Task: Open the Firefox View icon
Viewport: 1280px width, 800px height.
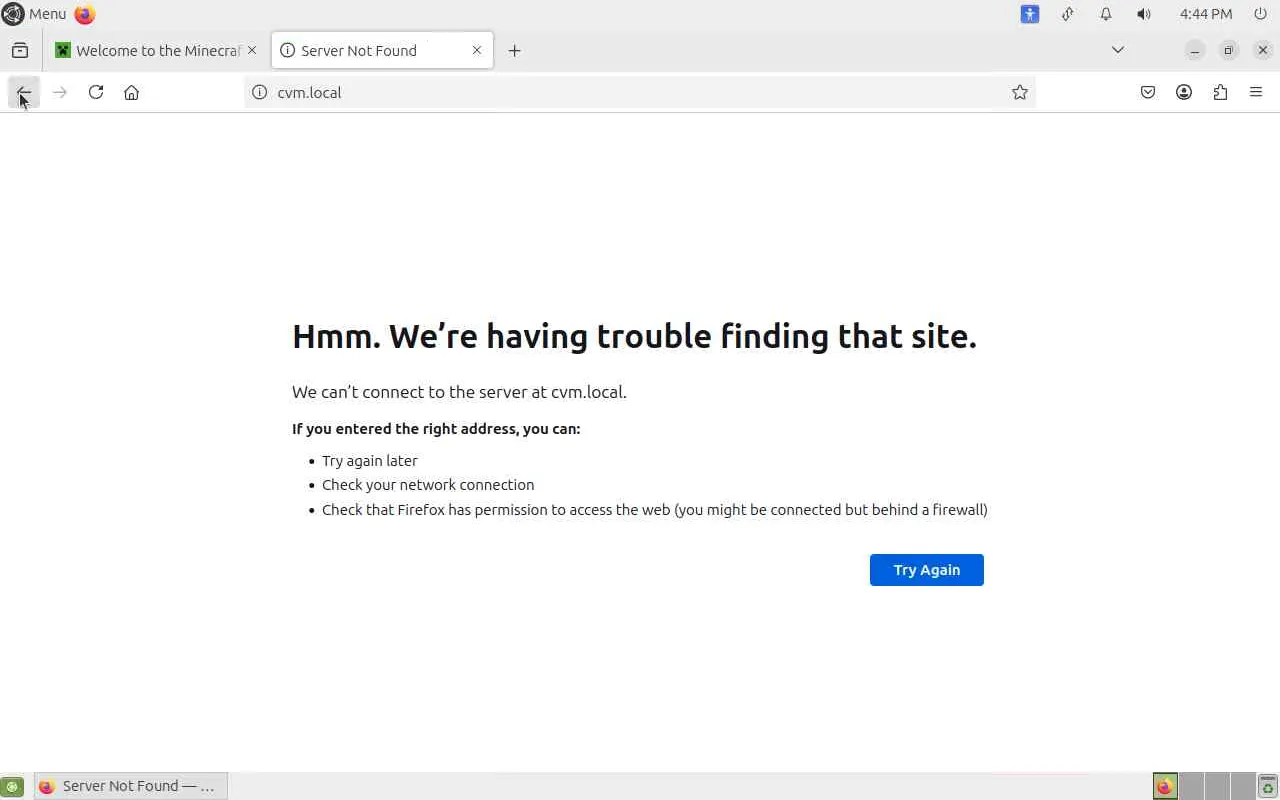Action: pyautogui.click(x=20, y=50)
